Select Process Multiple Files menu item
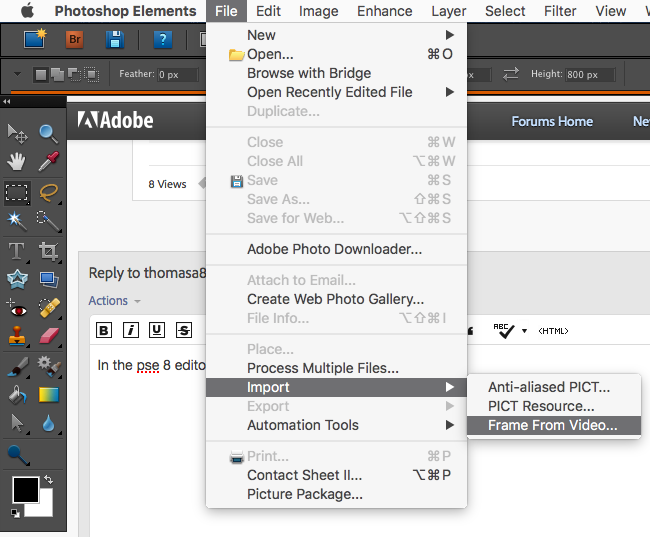 tap(337, 368)
